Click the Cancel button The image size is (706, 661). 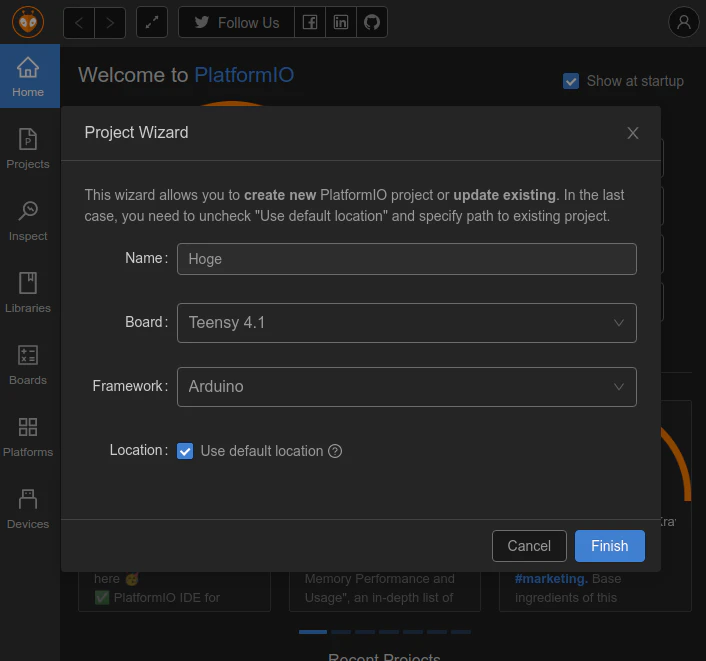[x=529, y=546]
